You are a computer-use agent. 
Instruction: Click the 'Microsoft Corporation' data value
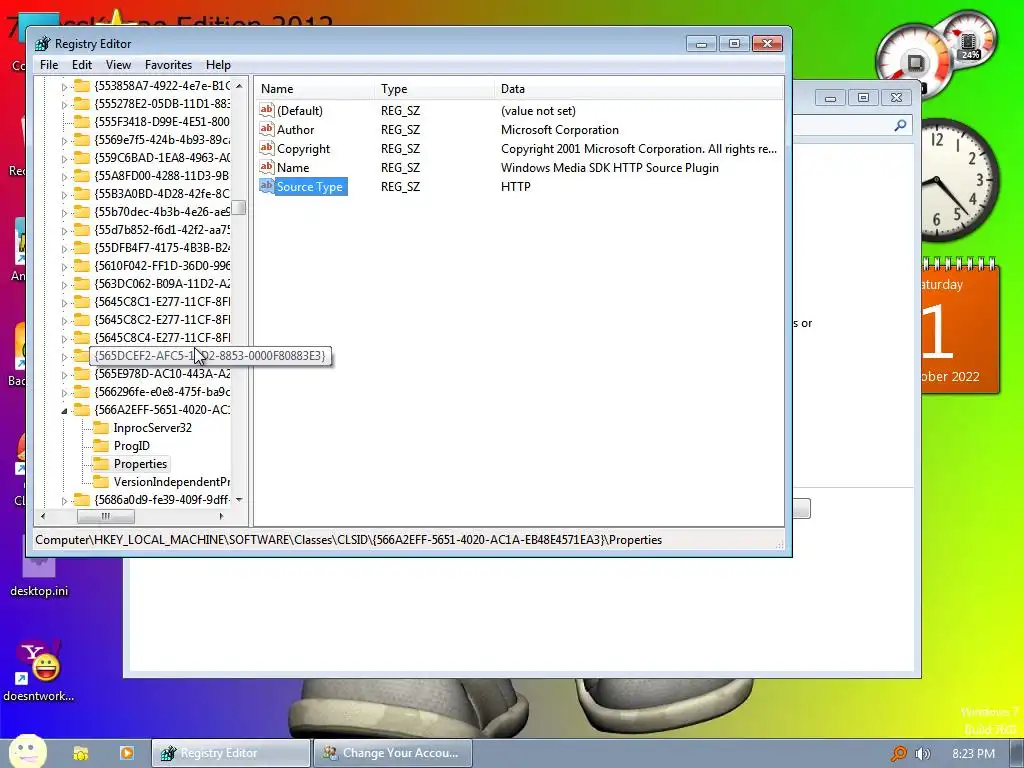560,129
